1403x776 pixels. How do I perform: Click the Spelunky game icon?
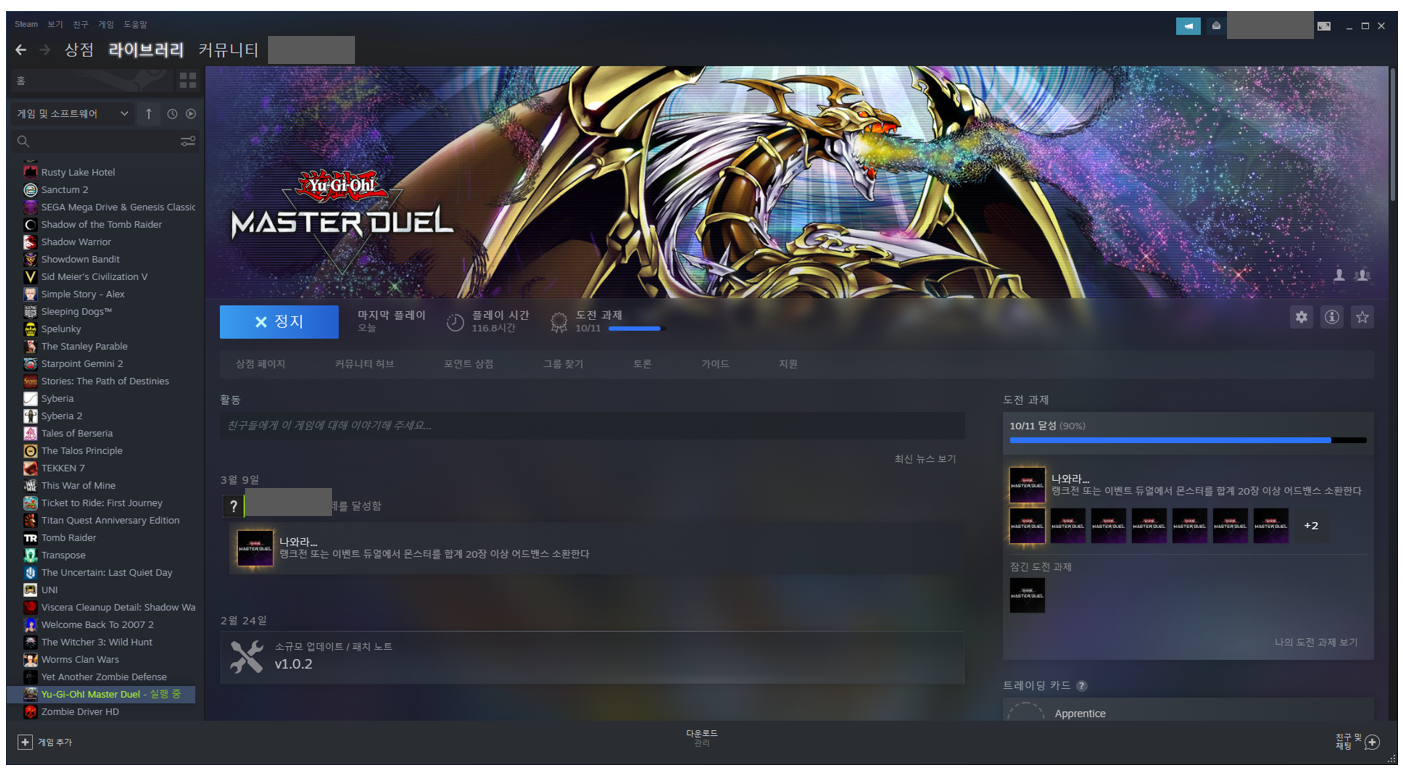coord(30,329)
